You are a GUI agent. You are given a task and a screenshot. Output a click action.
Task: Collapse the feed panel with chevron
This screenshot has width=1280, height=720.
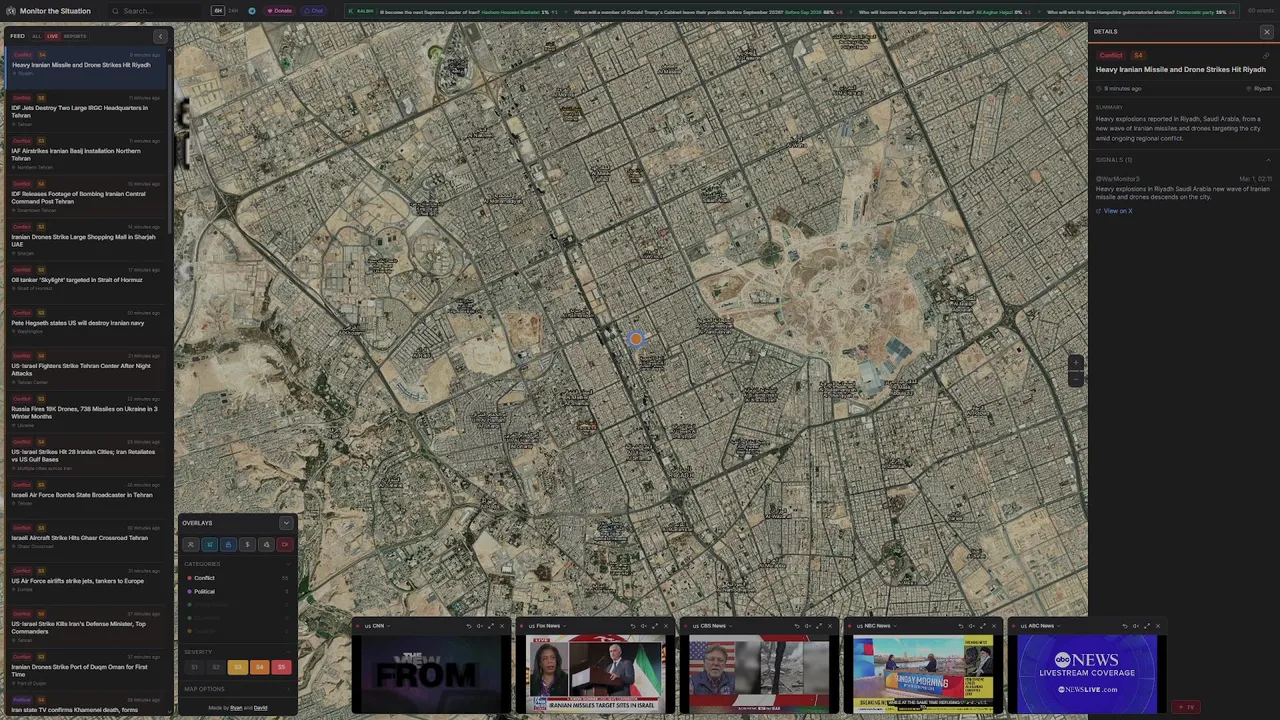(160, 36)
